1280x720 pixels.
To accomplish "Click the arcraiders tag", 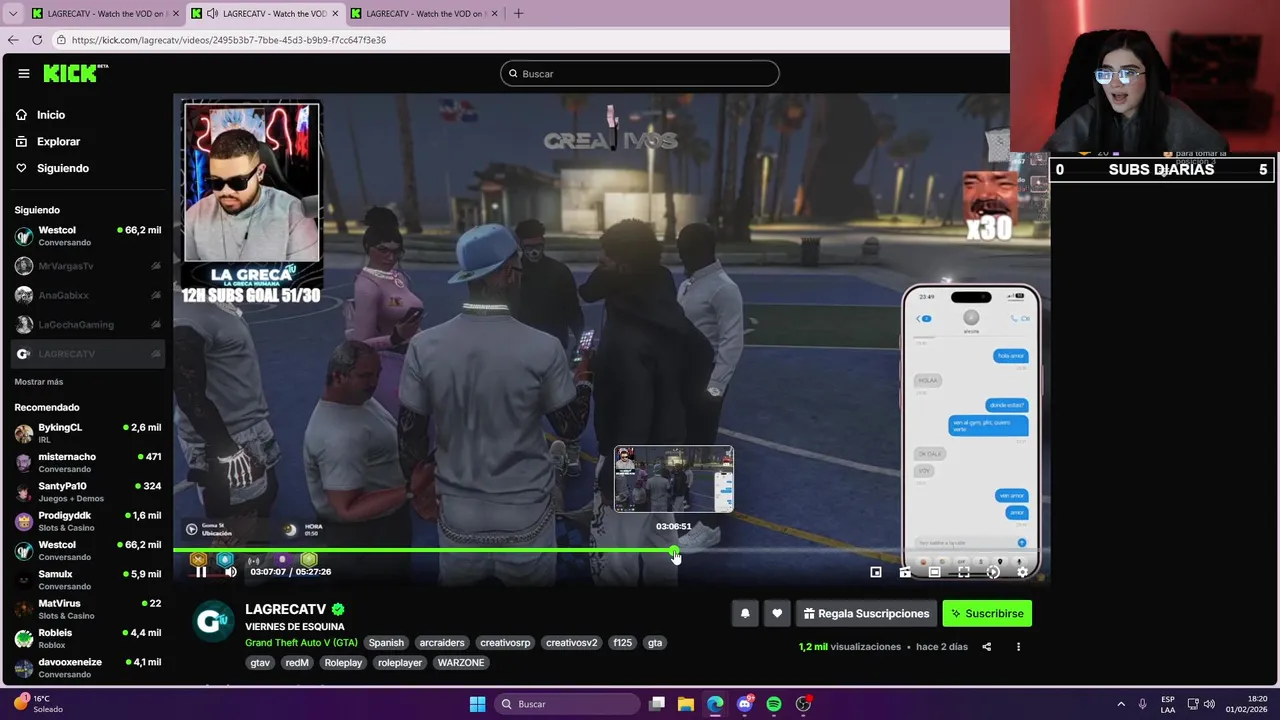I will pos(442,643).
